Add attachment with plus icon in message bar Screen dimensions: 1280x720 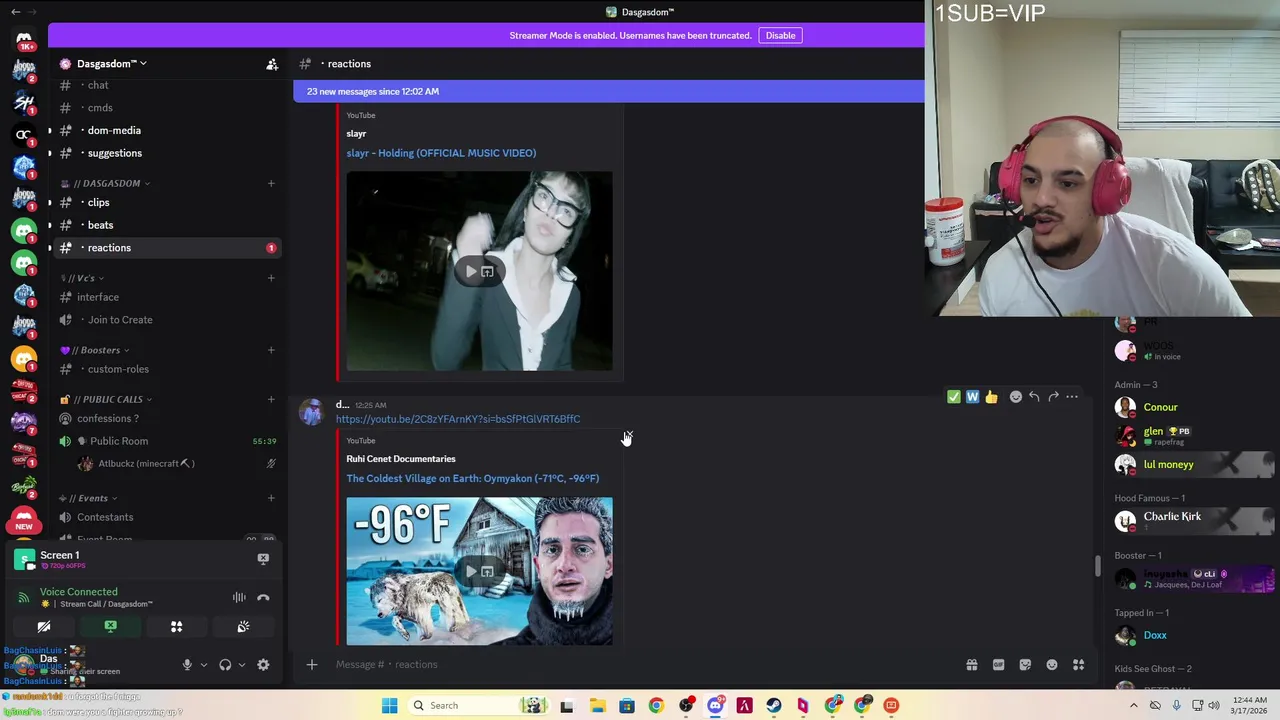click(312, 664)
